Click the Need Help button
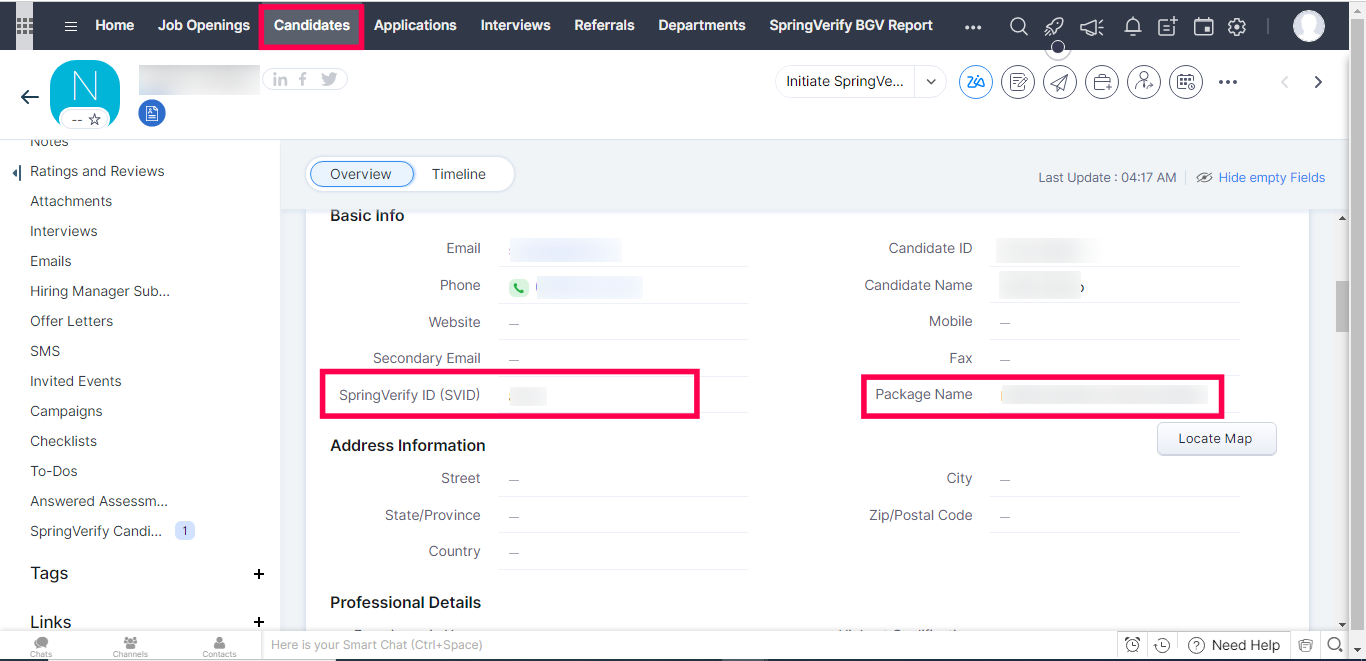The width and height of the screenshot is (1366, 661). pos(1235,645)
